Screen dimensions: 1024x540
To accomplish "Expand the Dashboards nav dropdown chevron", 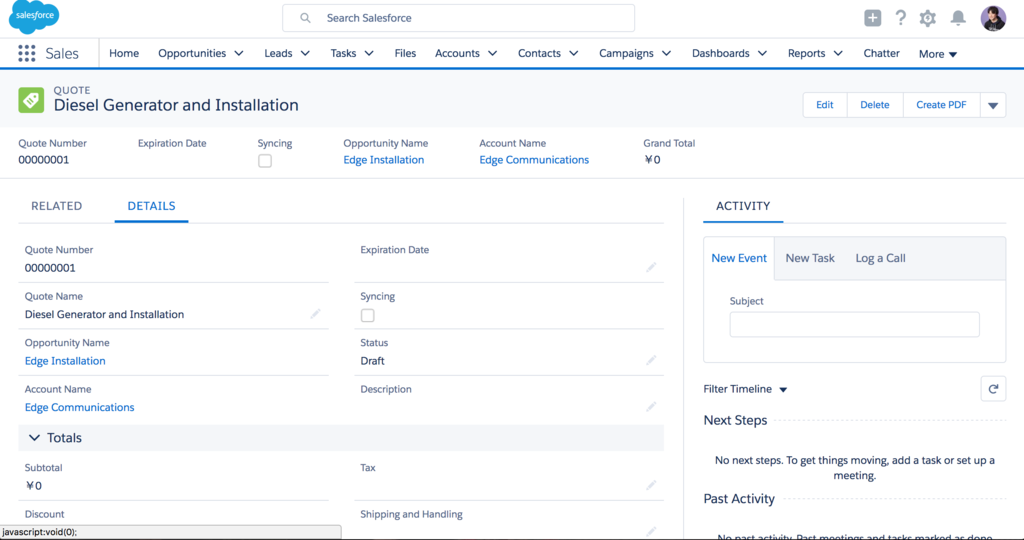I will (x=762, y=54).
